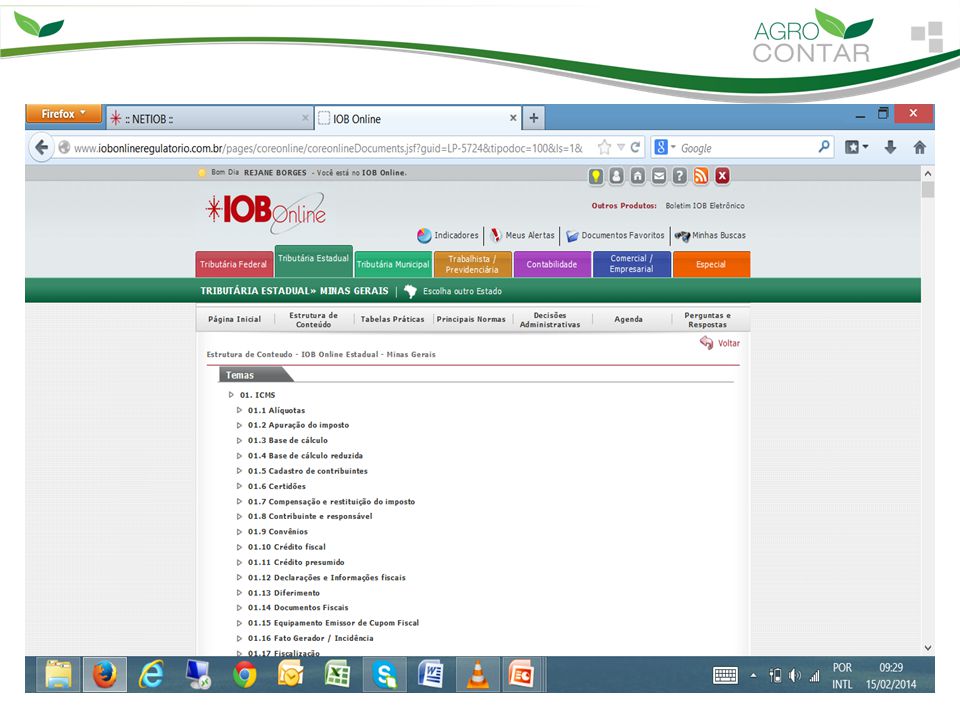Open 01.7 Compensação e restituição do imposto
960x720 pixels.
(331, 501)
